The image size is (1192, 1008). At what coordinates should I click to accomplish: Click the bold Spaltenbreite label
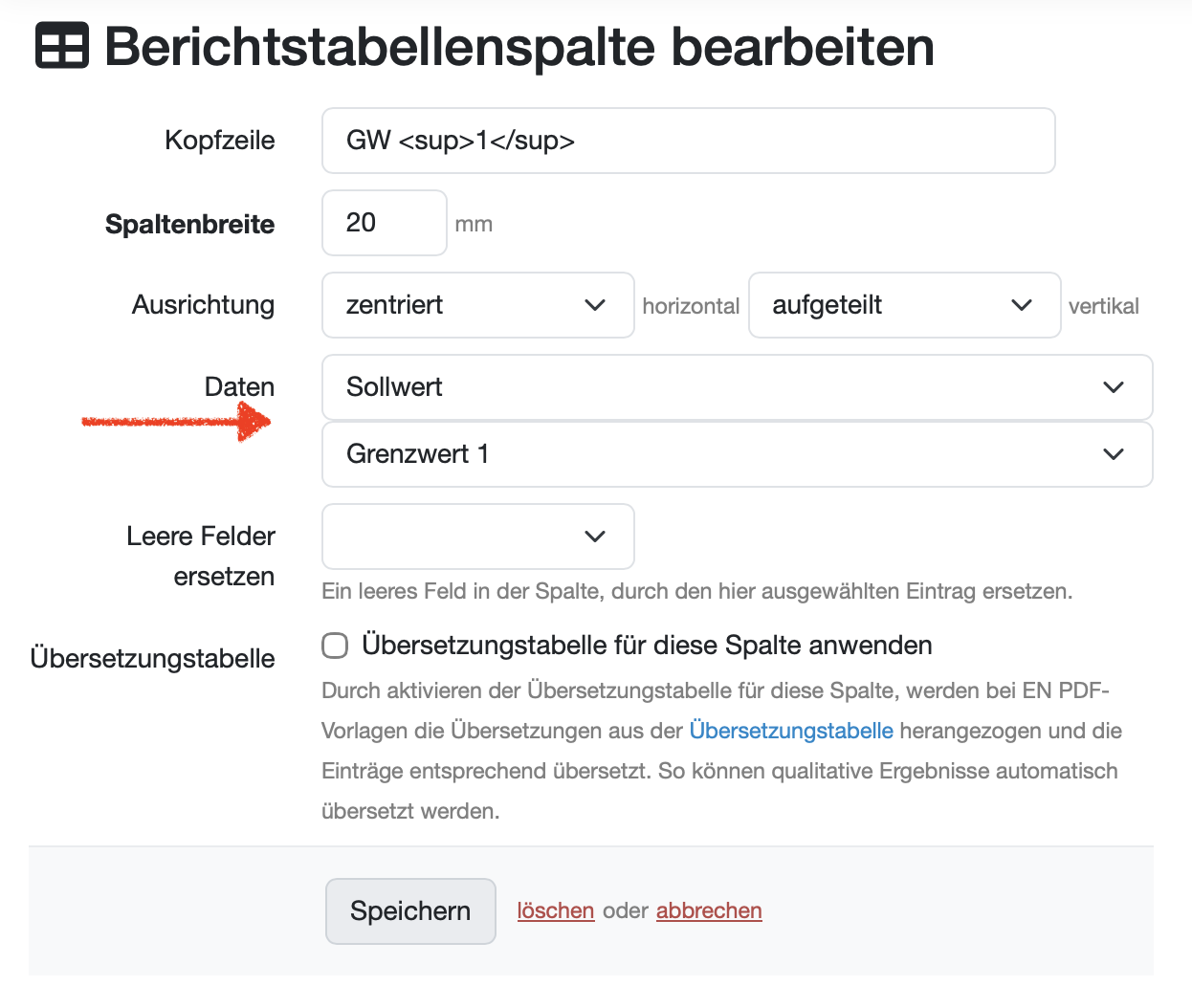tap(189, 224)
